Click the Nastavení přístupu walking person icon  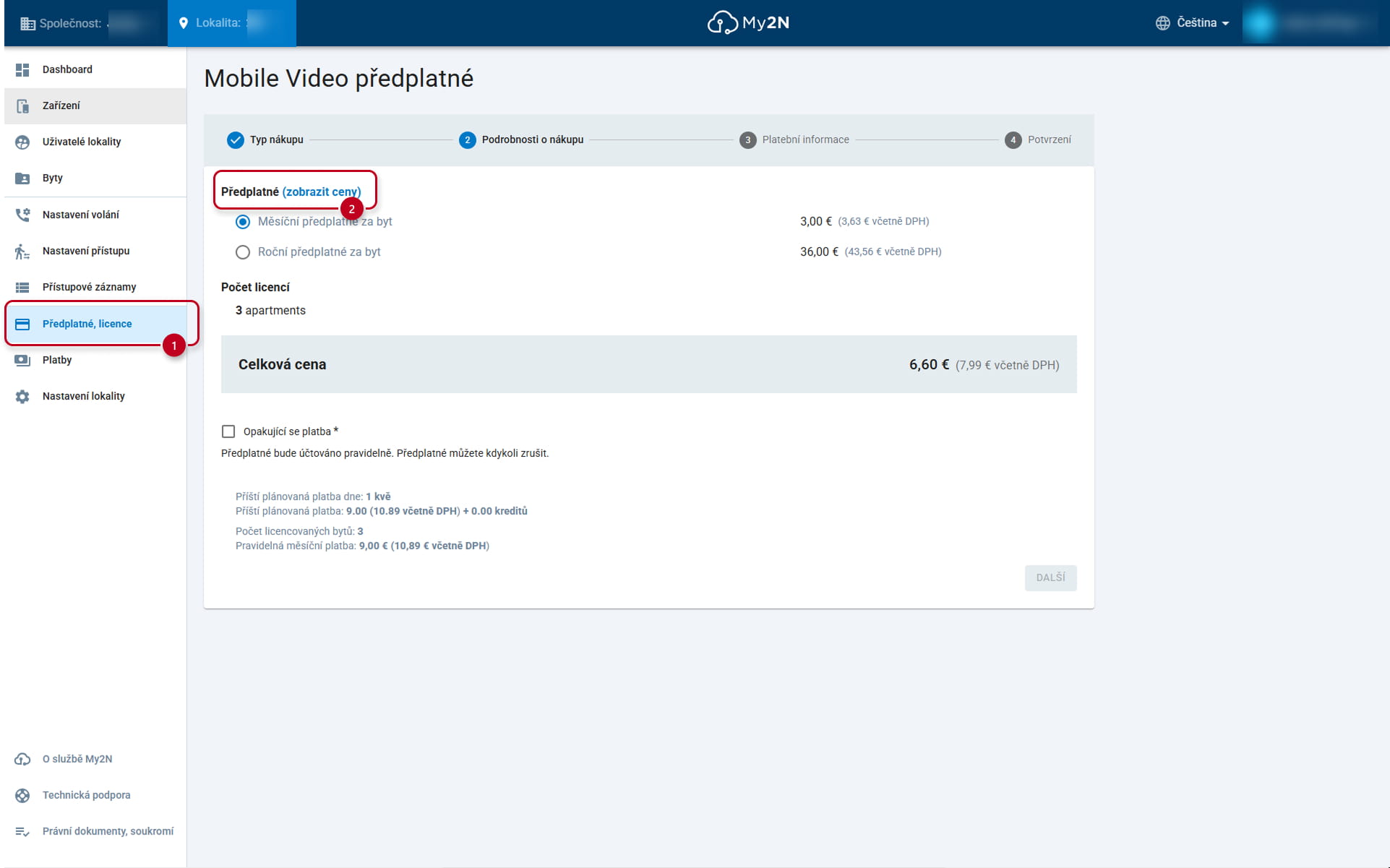click(22, 251)
